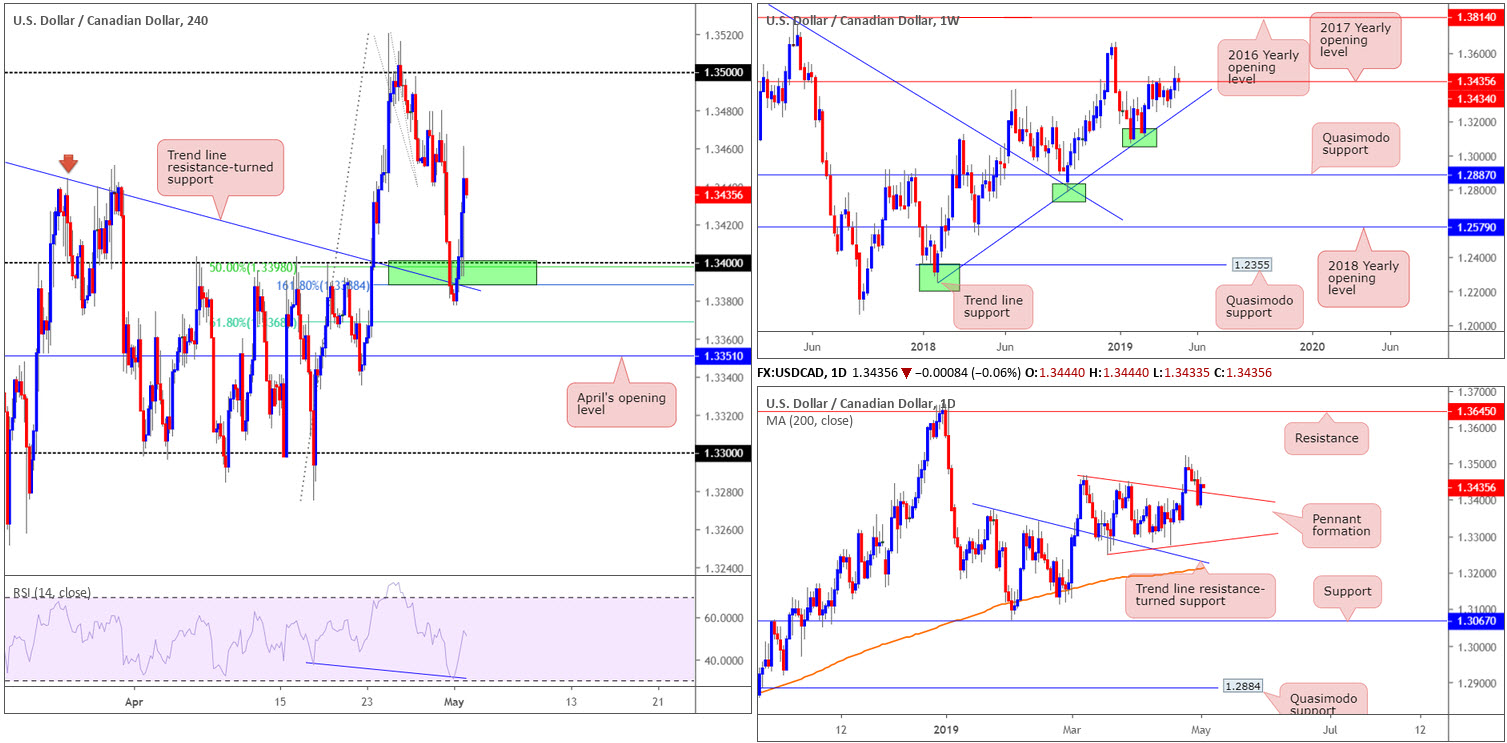Viewport: 1507px width, 743px height.
Task: Click the RSI (14, close) indicator label
Action: click(x=52, y=593)
